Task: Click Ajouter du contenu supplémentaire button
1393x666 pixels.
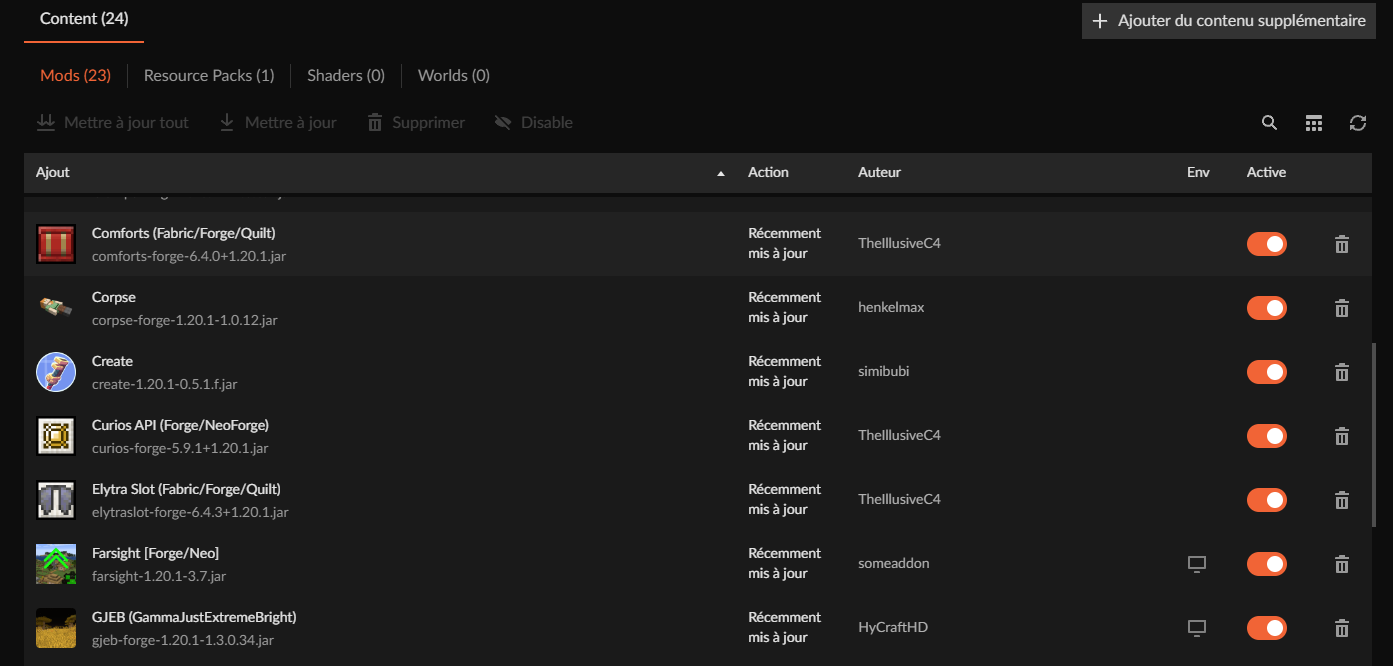Action: (1229, 21)
